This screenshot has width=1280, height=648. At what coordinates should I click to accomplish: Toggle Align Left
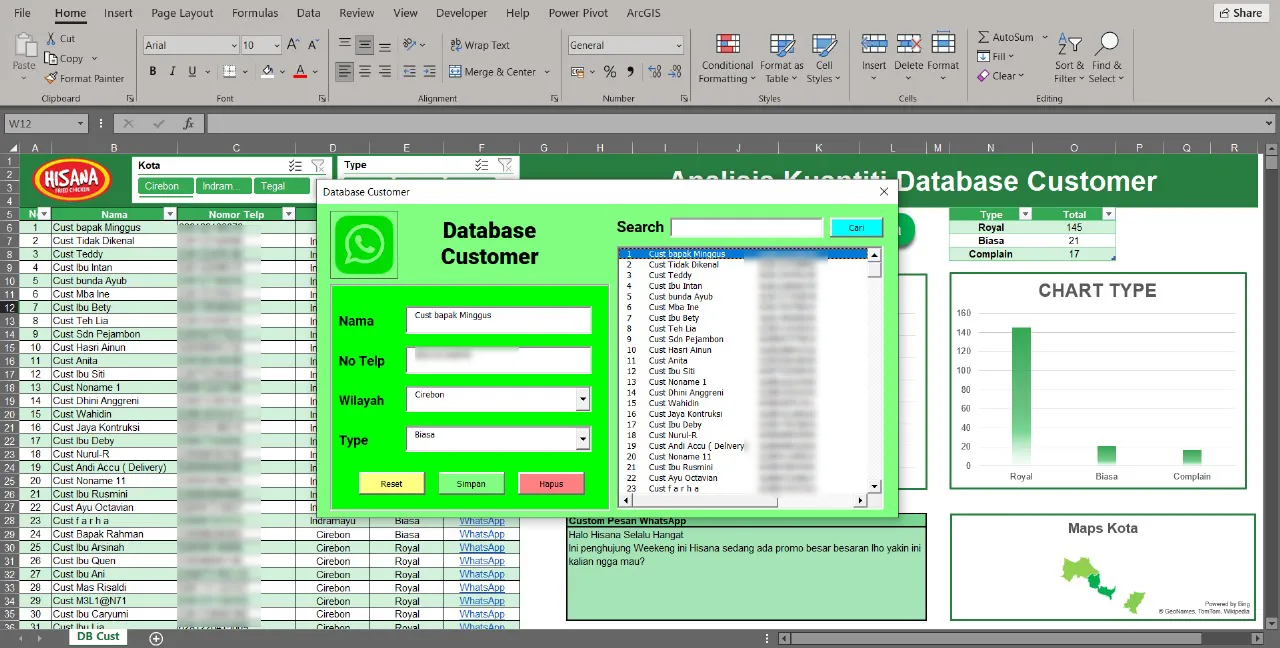345,72
